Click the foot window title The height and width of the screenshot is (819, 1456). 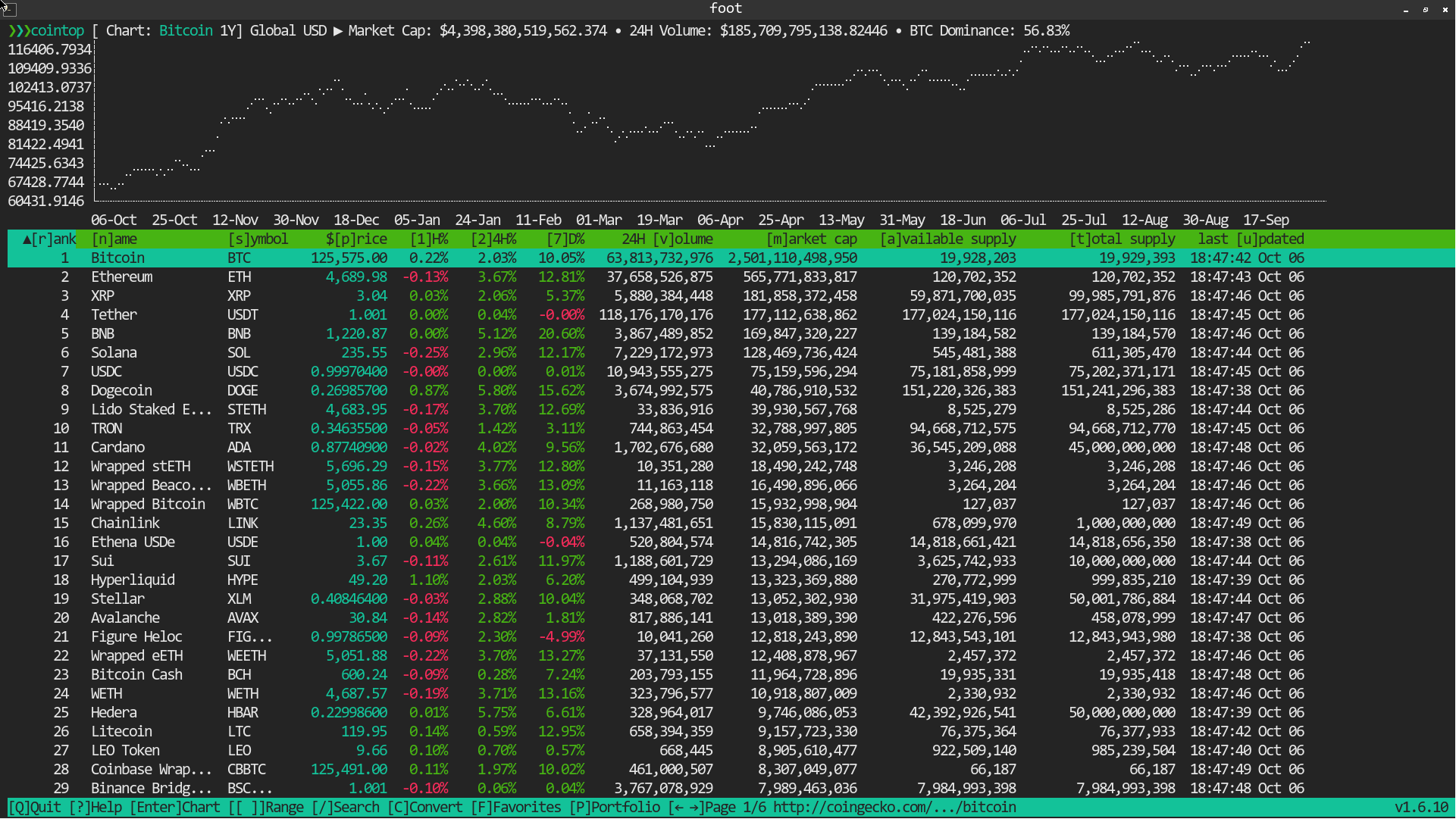(x=725, y=8)
